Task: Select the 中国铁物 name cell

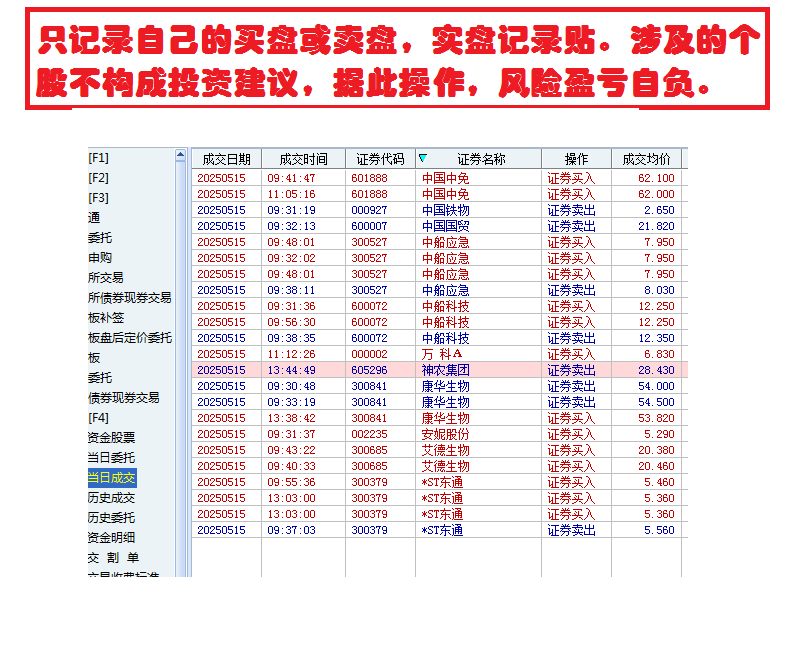Action: coord(446,210)
